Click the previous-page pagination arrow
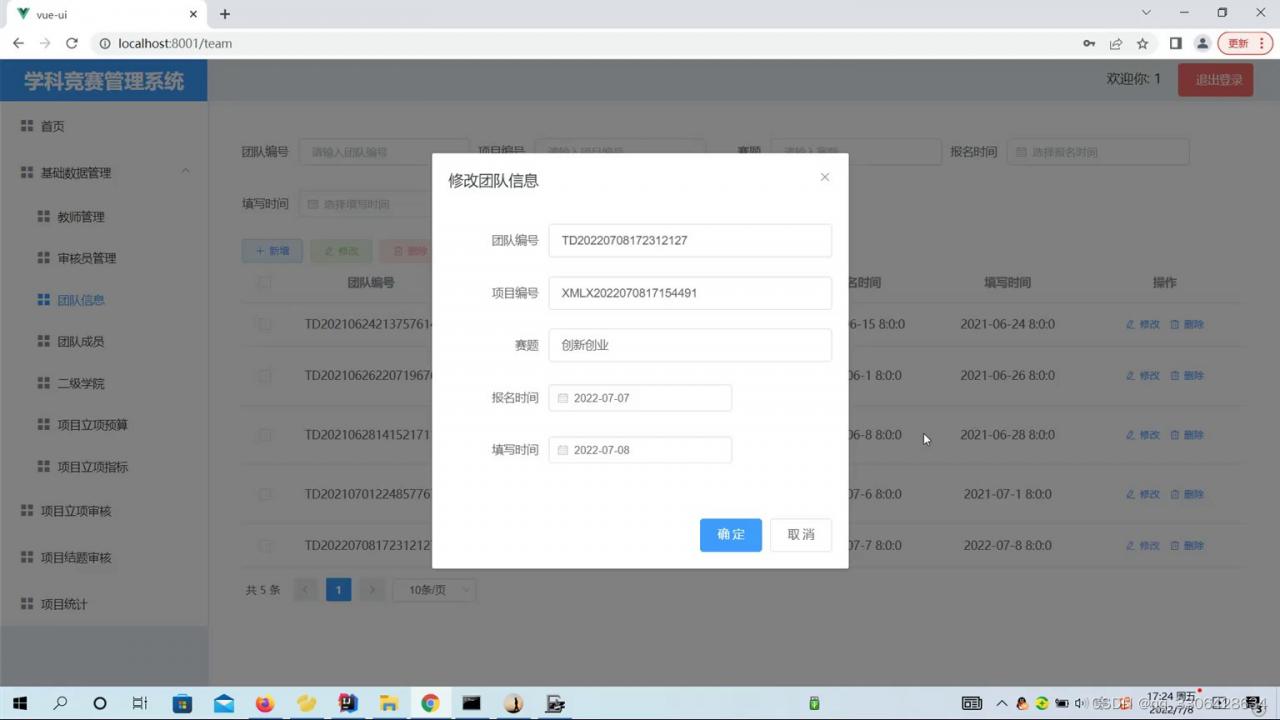The image size is (1280, 720). (306, 590)
